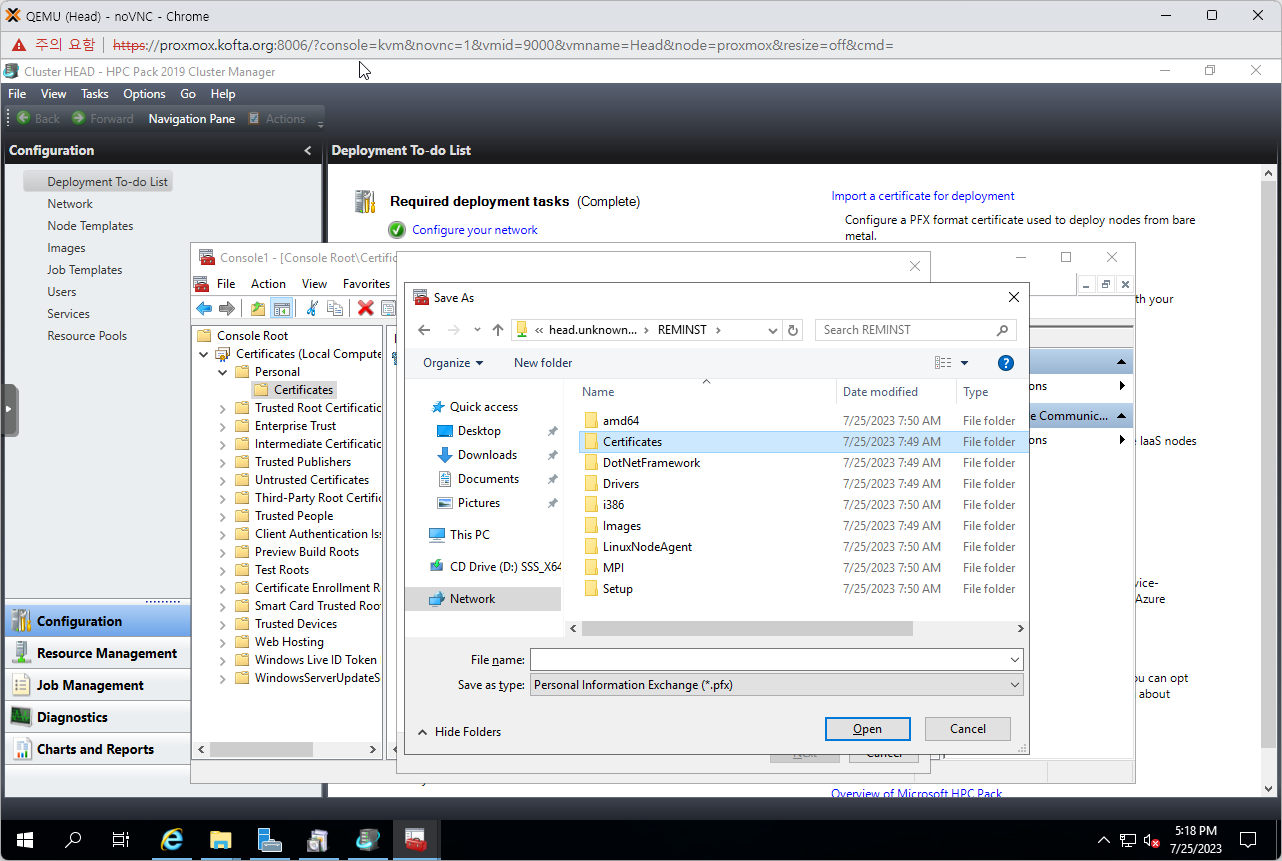This screenshot has height=861, width=1282.
Task: Open Save As help question-mark icon
Action: pos(1006,363)
